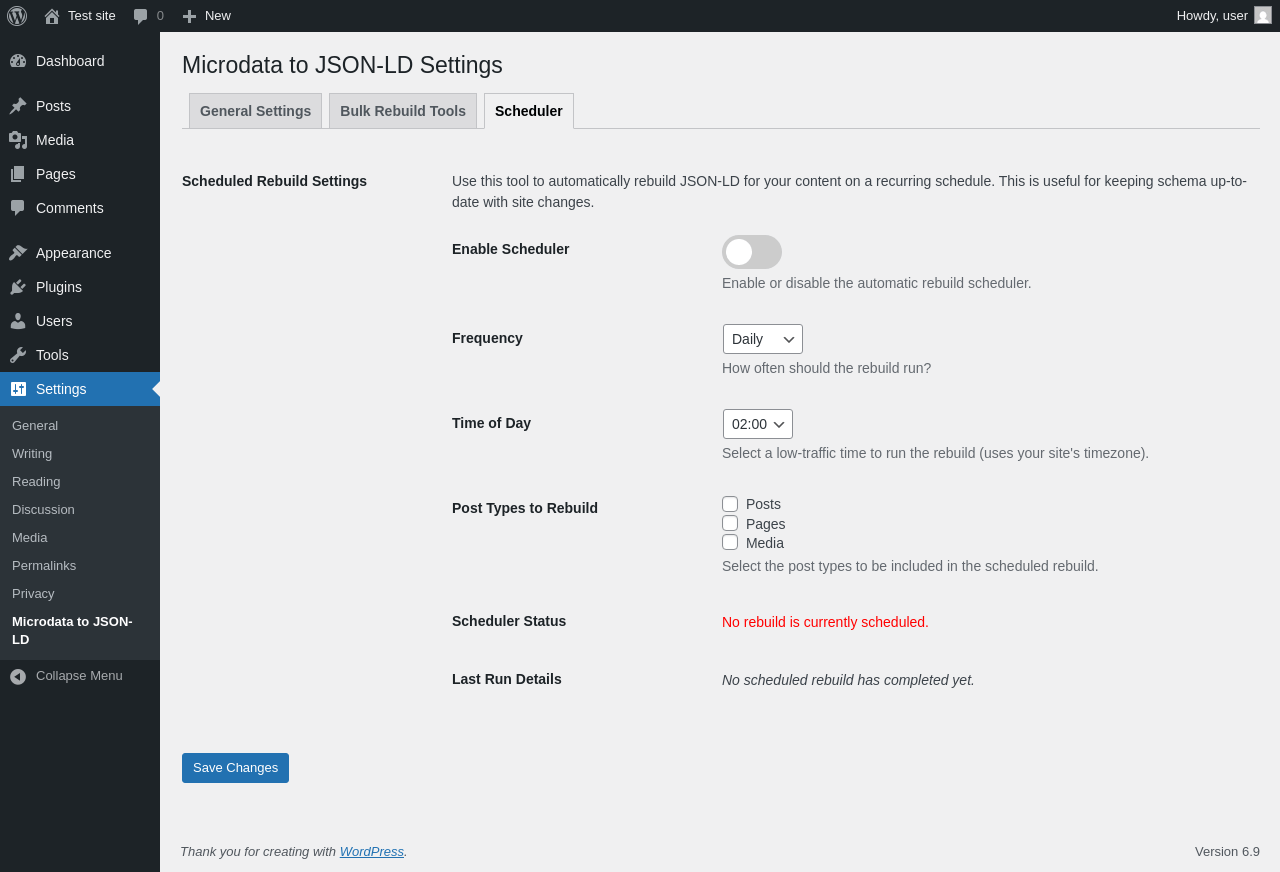This screenshot has width=1280, height=872.
Task: Open the Bulk Rebuild Tools tab
Action: (403, 111)
